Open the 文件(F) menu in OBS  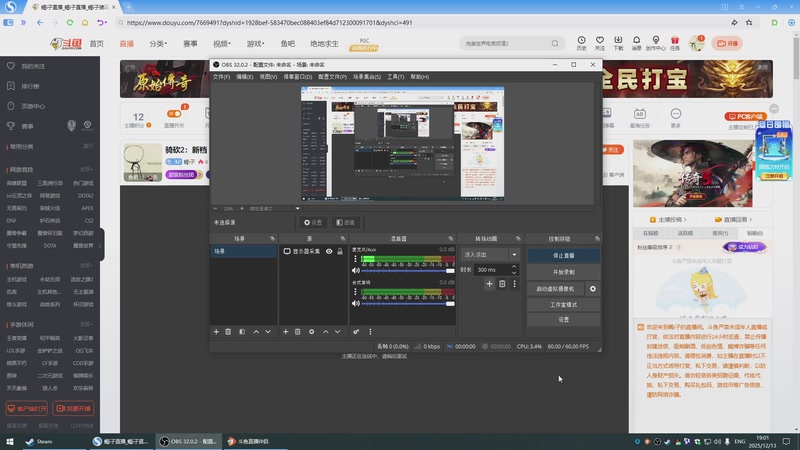(x=221, y=77)
